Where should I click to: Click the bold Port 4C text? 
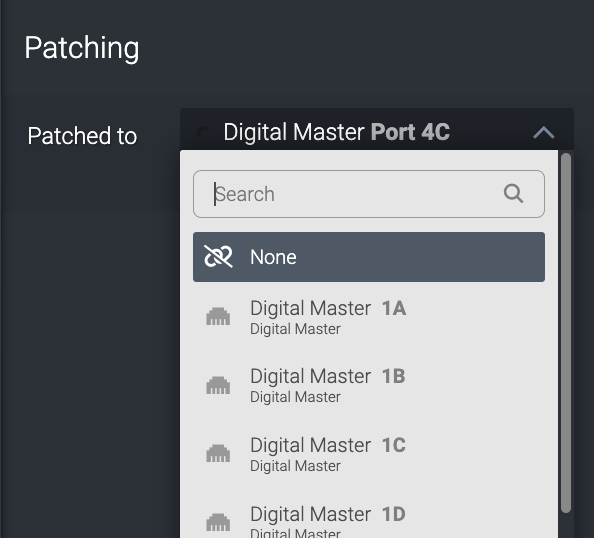point(410,132)
